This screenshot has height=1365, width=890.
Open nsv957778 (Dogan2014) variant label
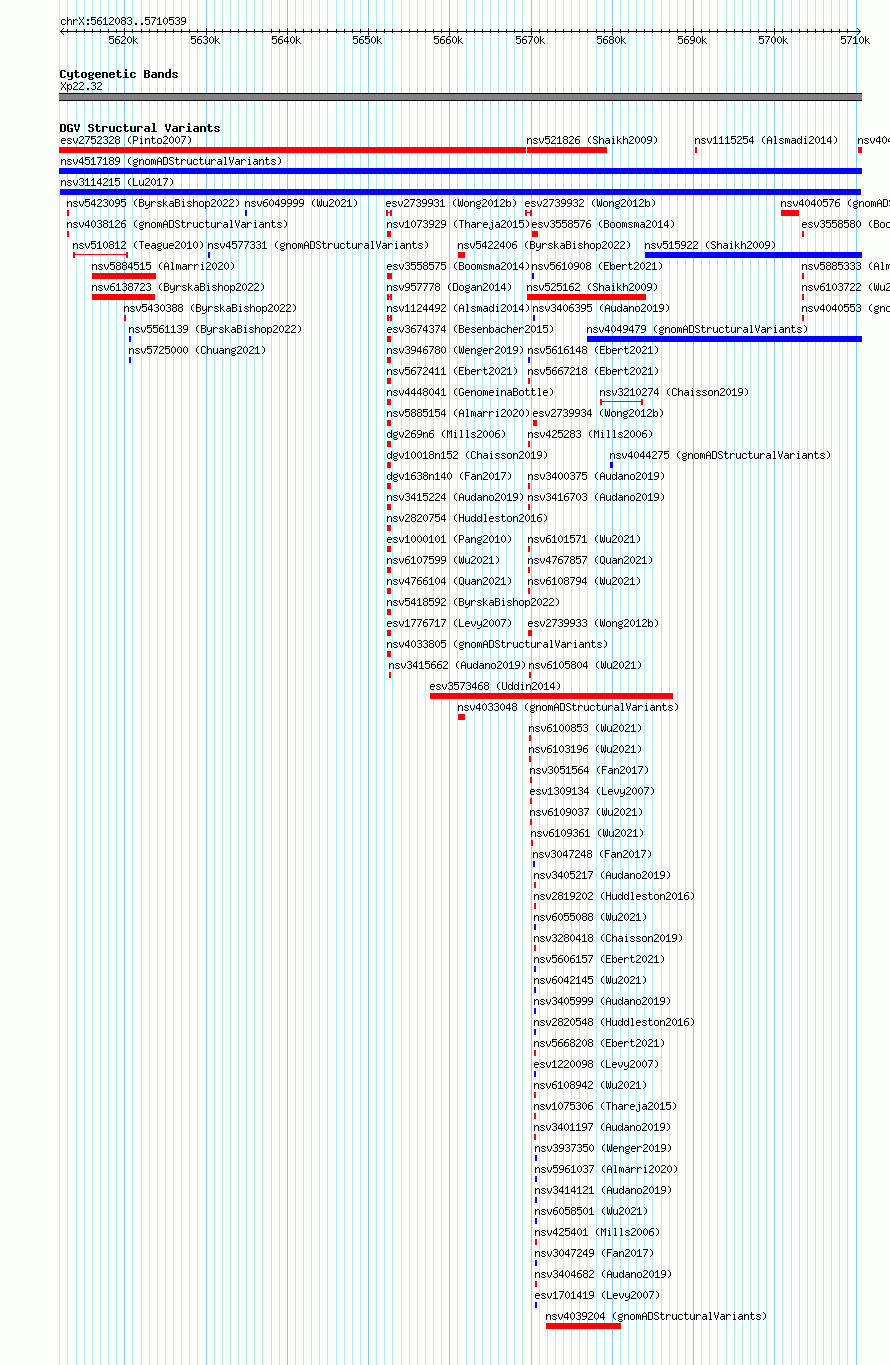[x=449, y=287]
